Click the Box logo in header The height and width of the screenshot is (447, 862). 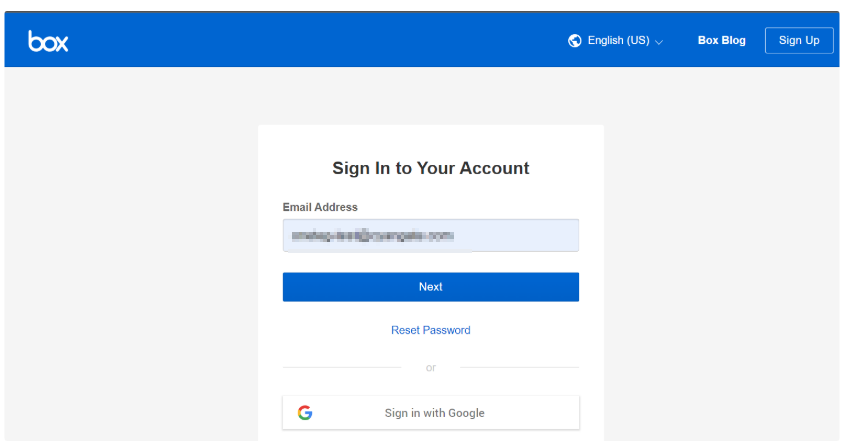[x=48, y=41]
